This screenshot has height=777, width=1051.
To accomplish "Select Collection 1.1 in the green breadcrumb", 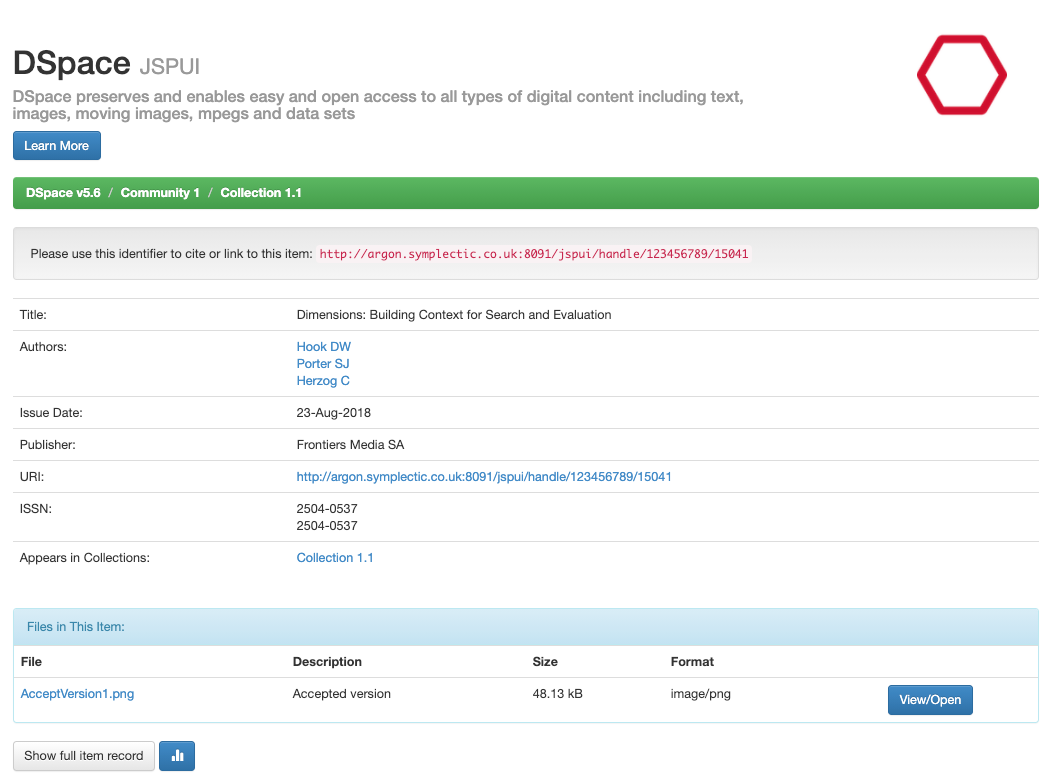I will (x=261, y=193).
